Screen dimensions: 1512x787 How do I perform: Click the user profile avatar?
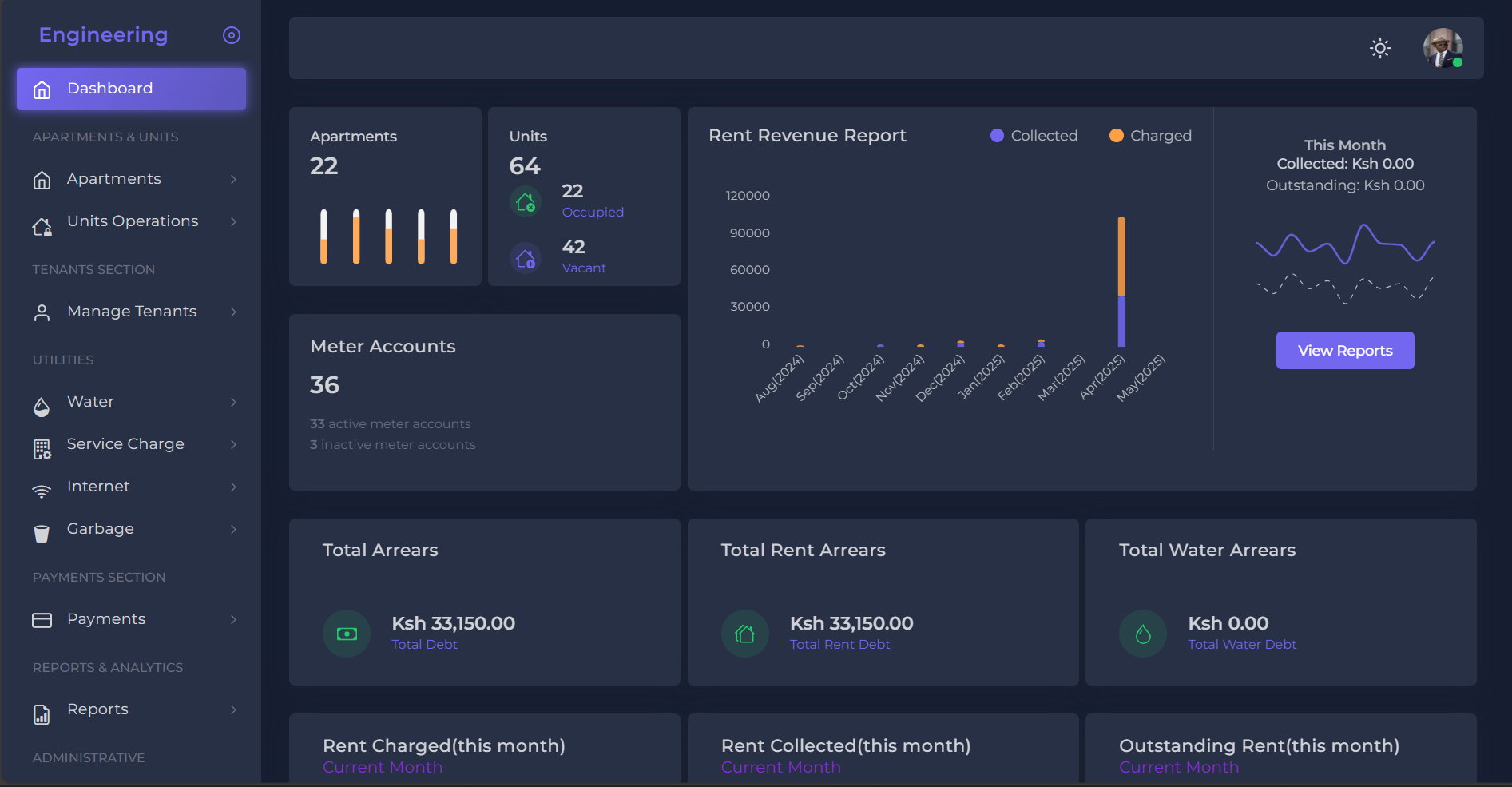click(x=1443, y=49)
